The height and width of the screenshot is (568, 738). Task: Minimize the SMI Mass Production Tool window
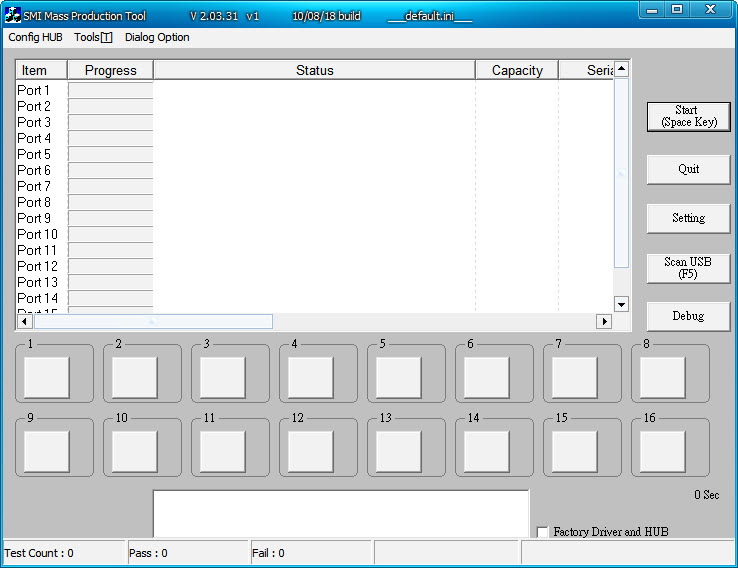(x=652, y=9)
